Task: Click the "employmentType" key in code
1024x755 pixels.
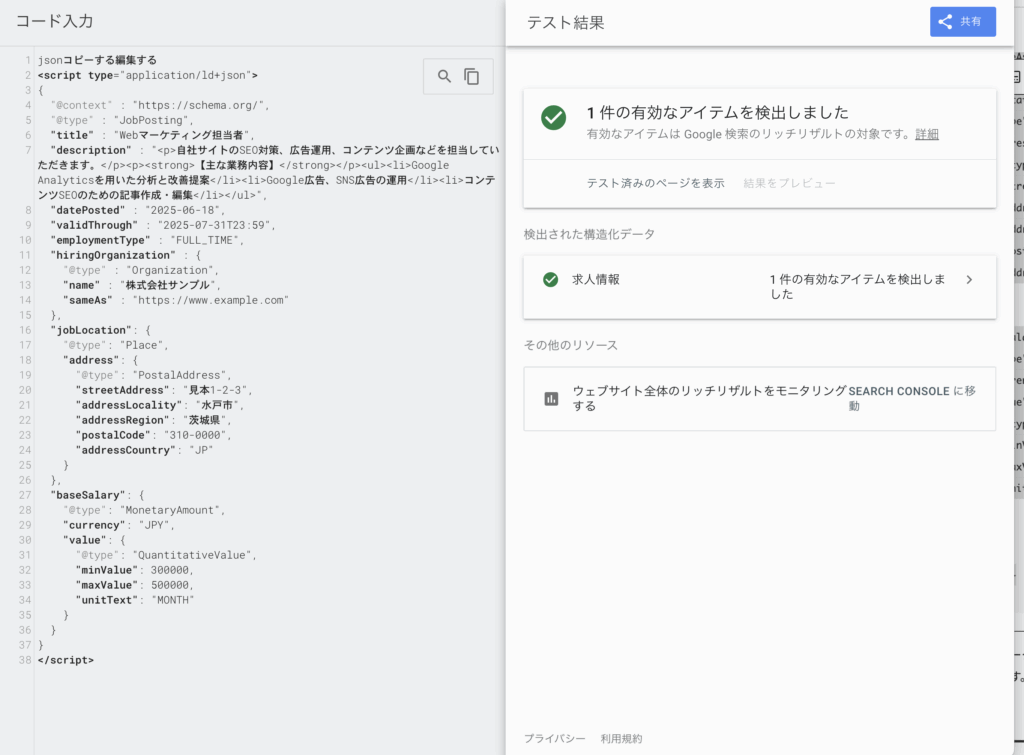Action: coord(101,240)
